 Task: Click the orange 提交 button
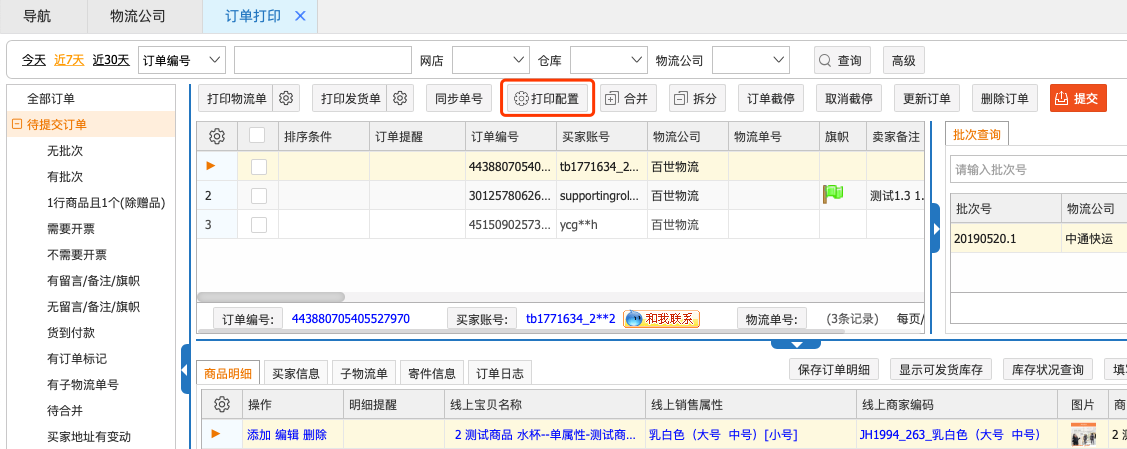[1078, 98]
